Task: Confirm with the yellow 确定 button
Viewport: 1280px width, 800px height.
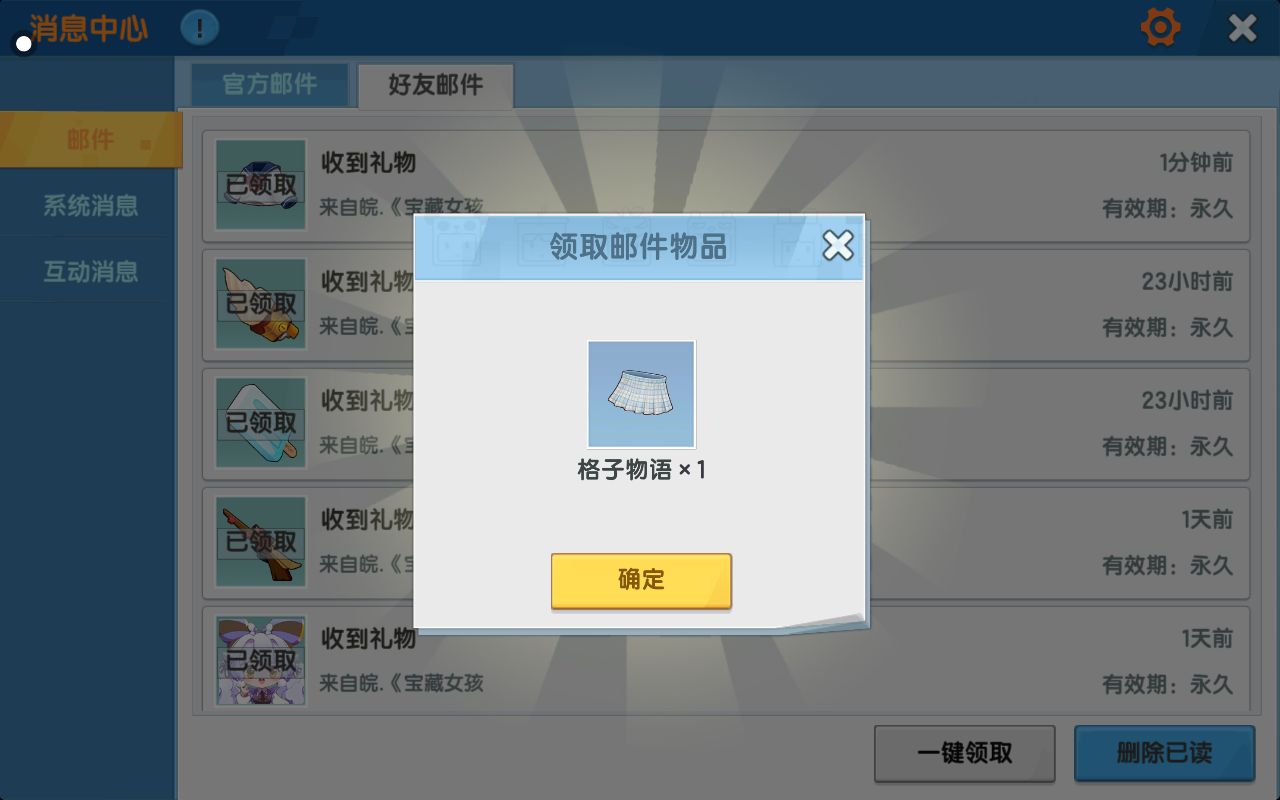Action: point(641,580)
